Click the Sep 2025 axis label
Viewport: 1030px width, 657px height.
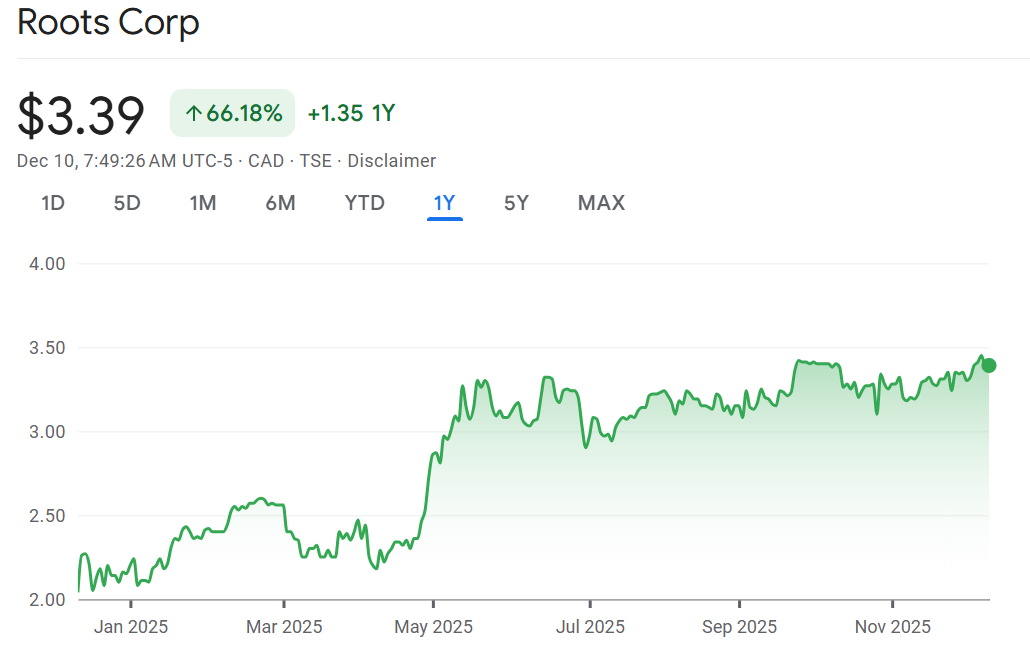[x=739, y=627]
